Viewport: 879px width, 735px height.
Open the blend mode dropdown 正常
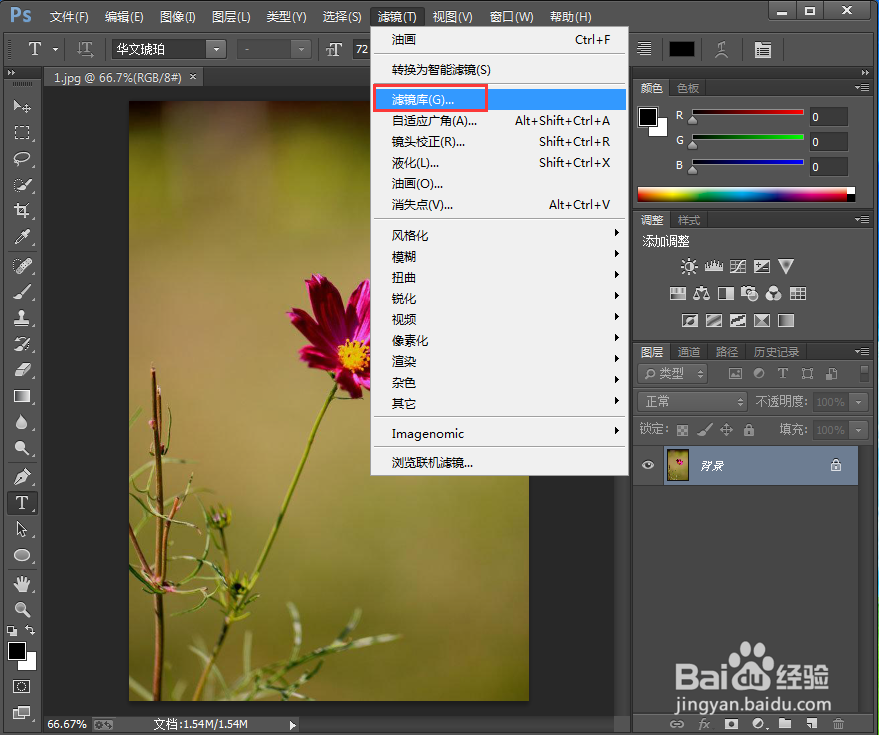[692, 401]
